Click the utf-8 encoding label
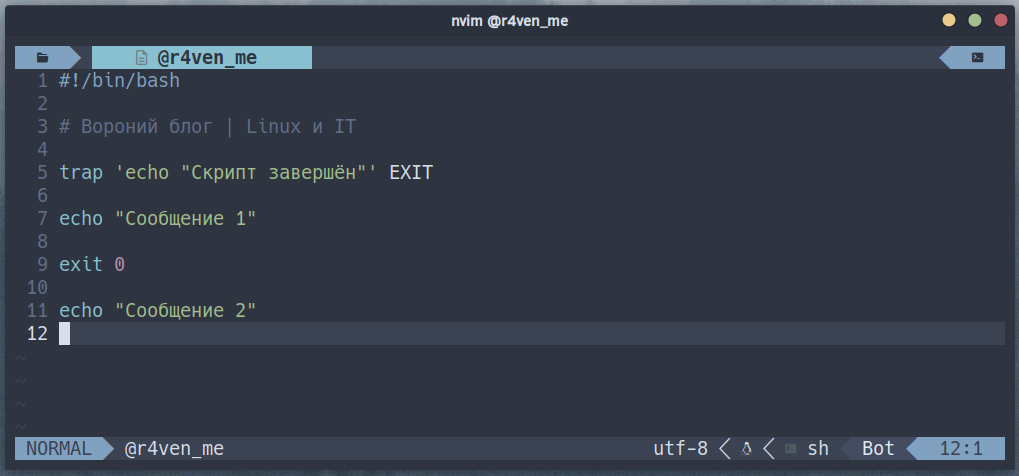The width and height of the screenshot is (1019, 476). pyautogui.click(x=680, y=449)
